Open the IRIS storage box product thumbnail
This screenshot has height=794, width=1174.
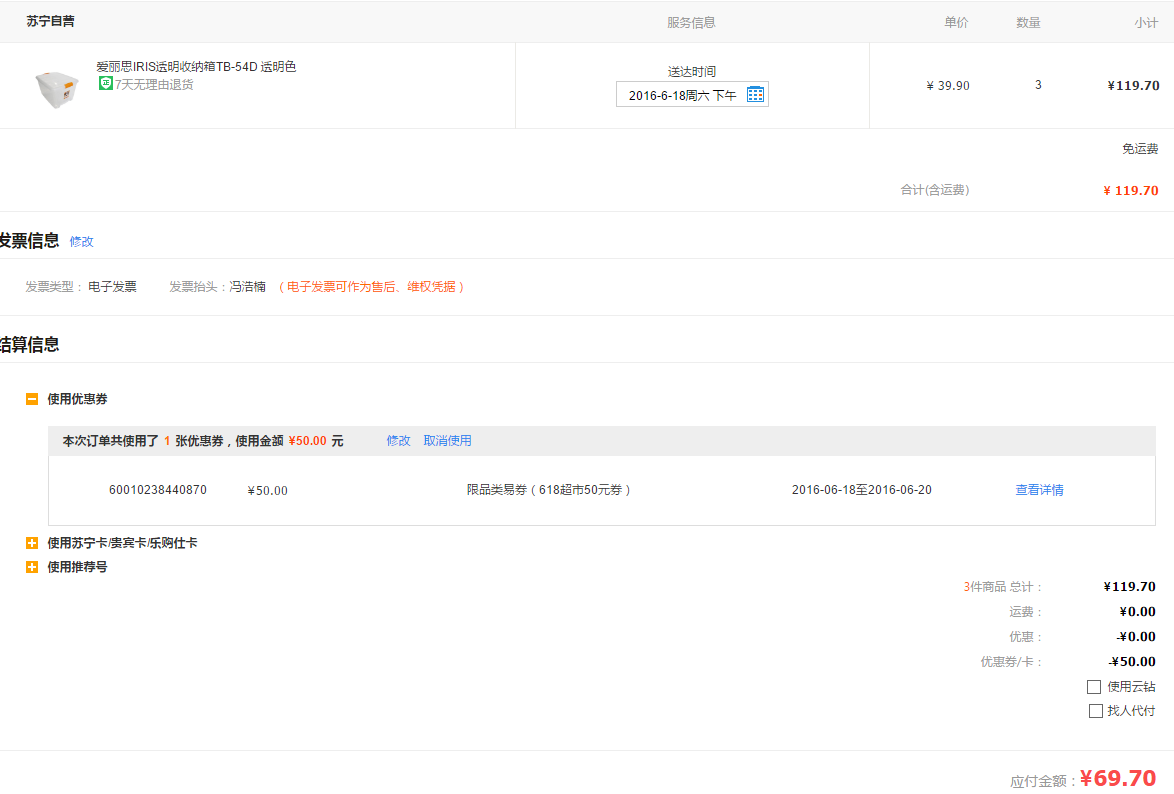[56, 88]
